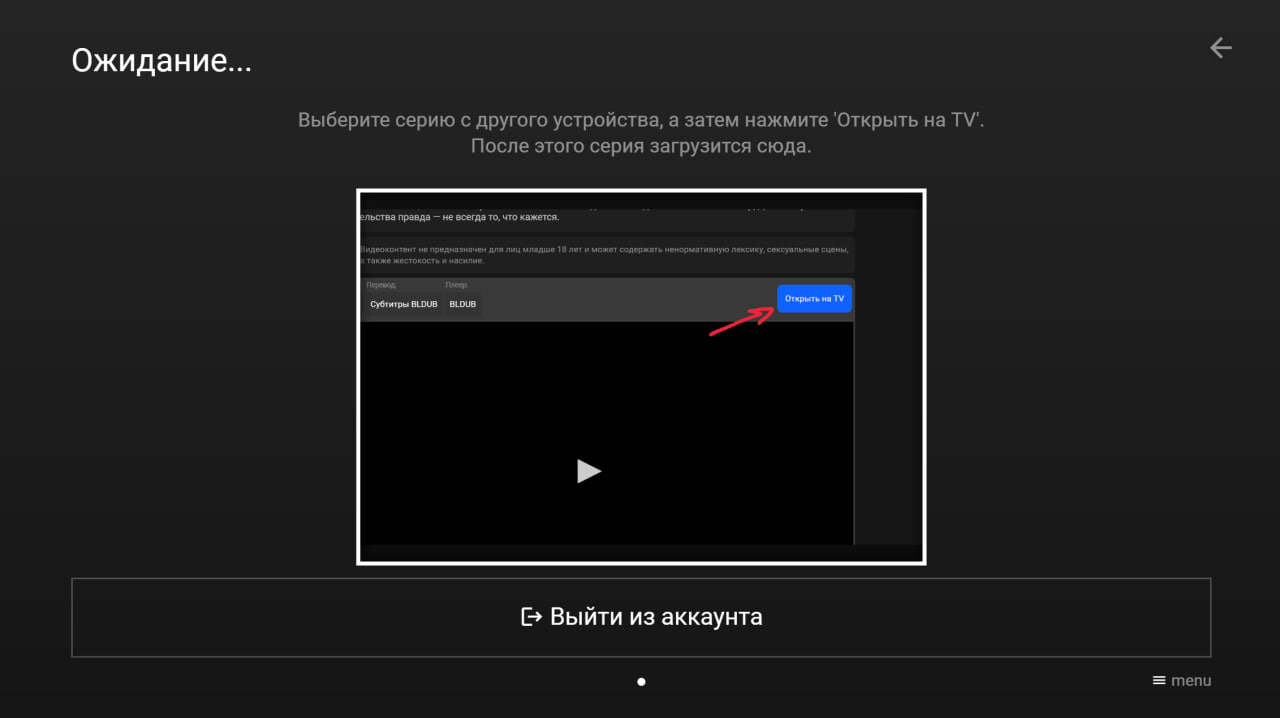This screenshot has width=1280, height=718.
Task: Click the back arrow icon top right
Action: (1220, 47)
